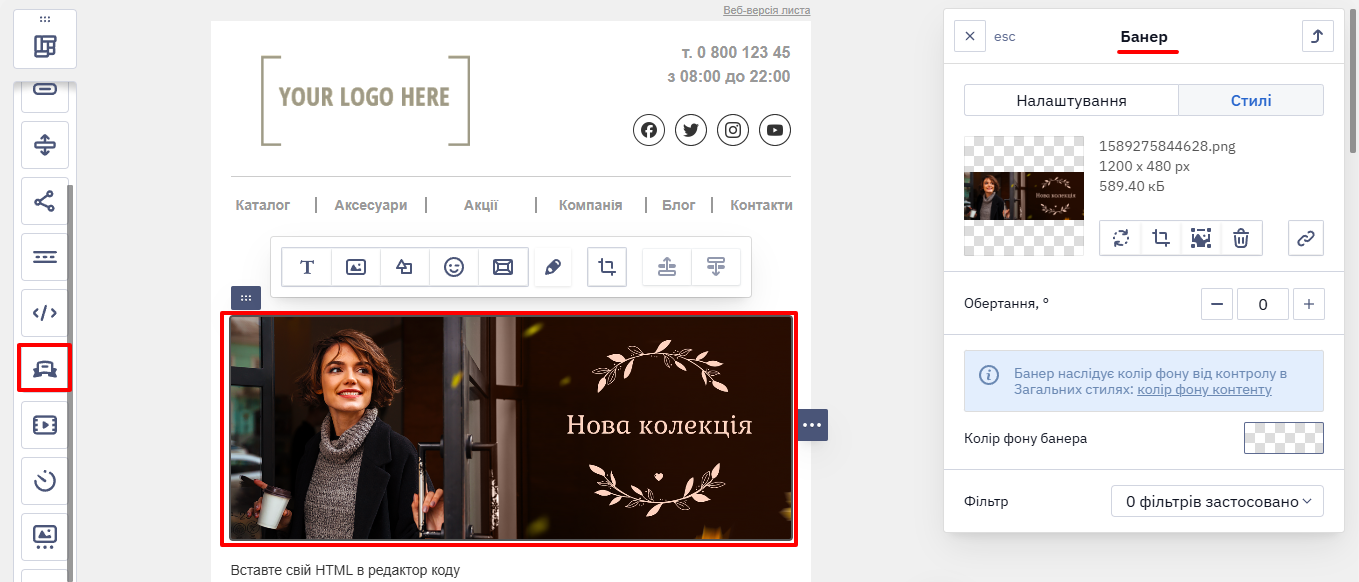Bring banner element to front
Image resolution: width=1359 pixels, height=582 pixels.
tap(667, 267)
